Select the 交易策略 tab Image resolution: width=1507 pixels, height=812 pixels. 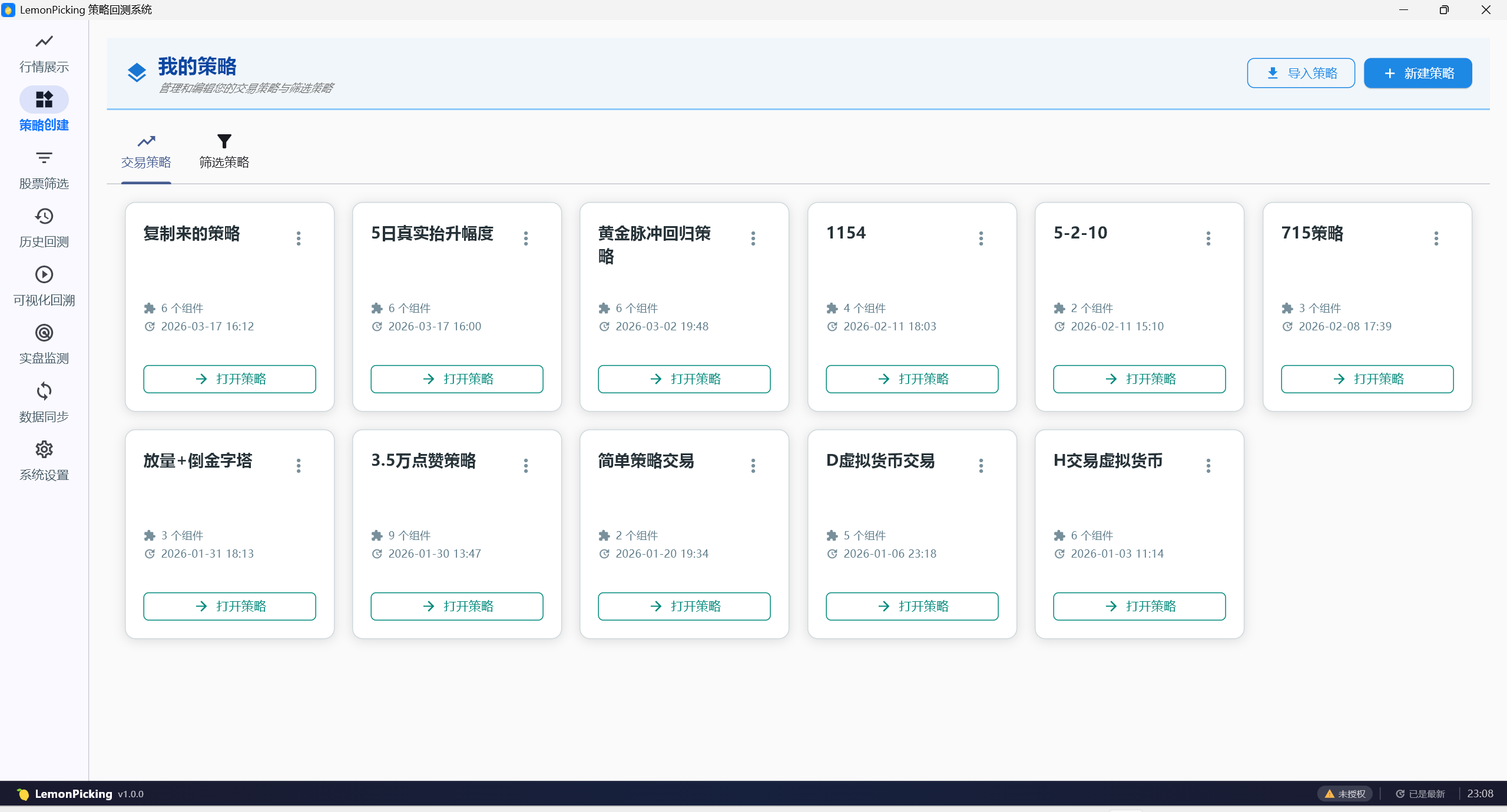(x=146, y=151)
